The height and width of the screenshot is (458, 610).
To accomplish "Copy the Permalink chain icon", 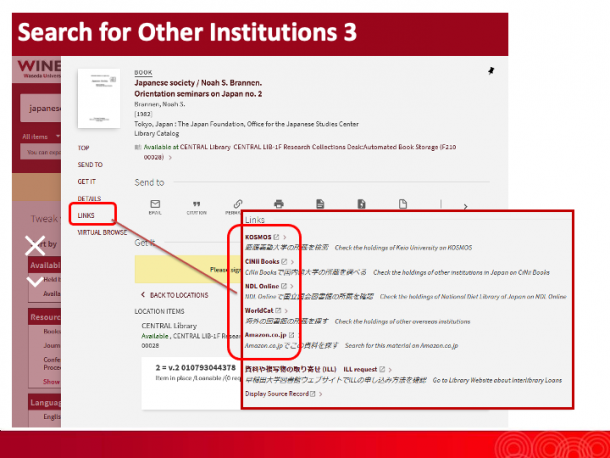I will pos(238,204).
